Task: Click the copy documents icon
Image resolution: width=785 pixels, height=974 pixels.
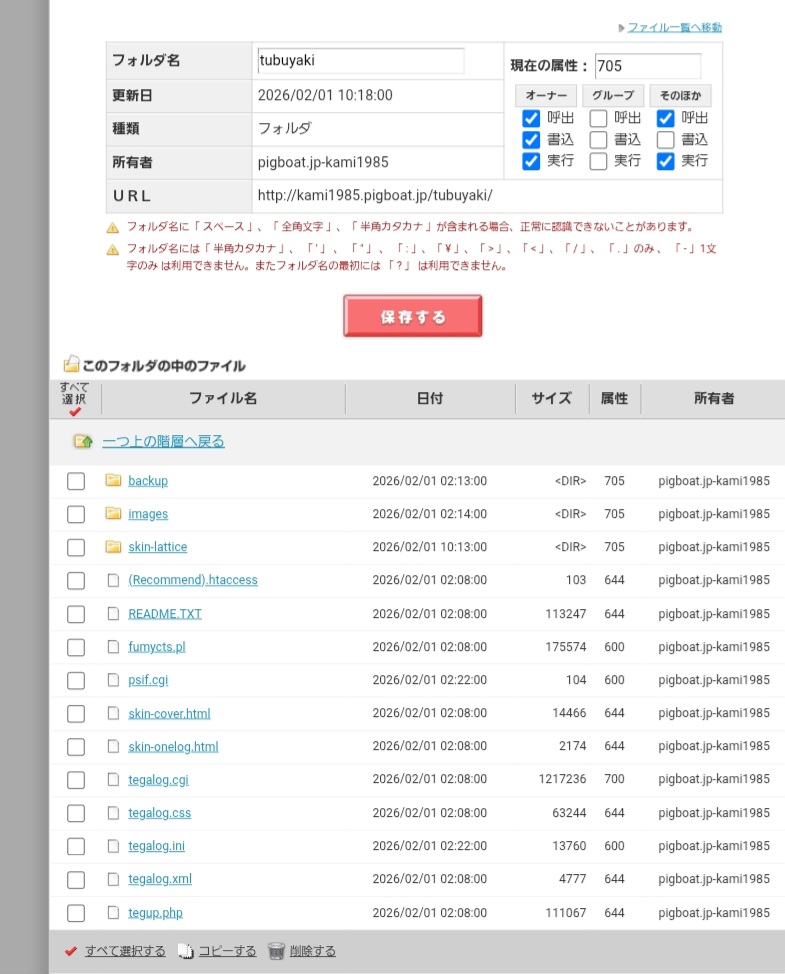Action: [185, 951]
